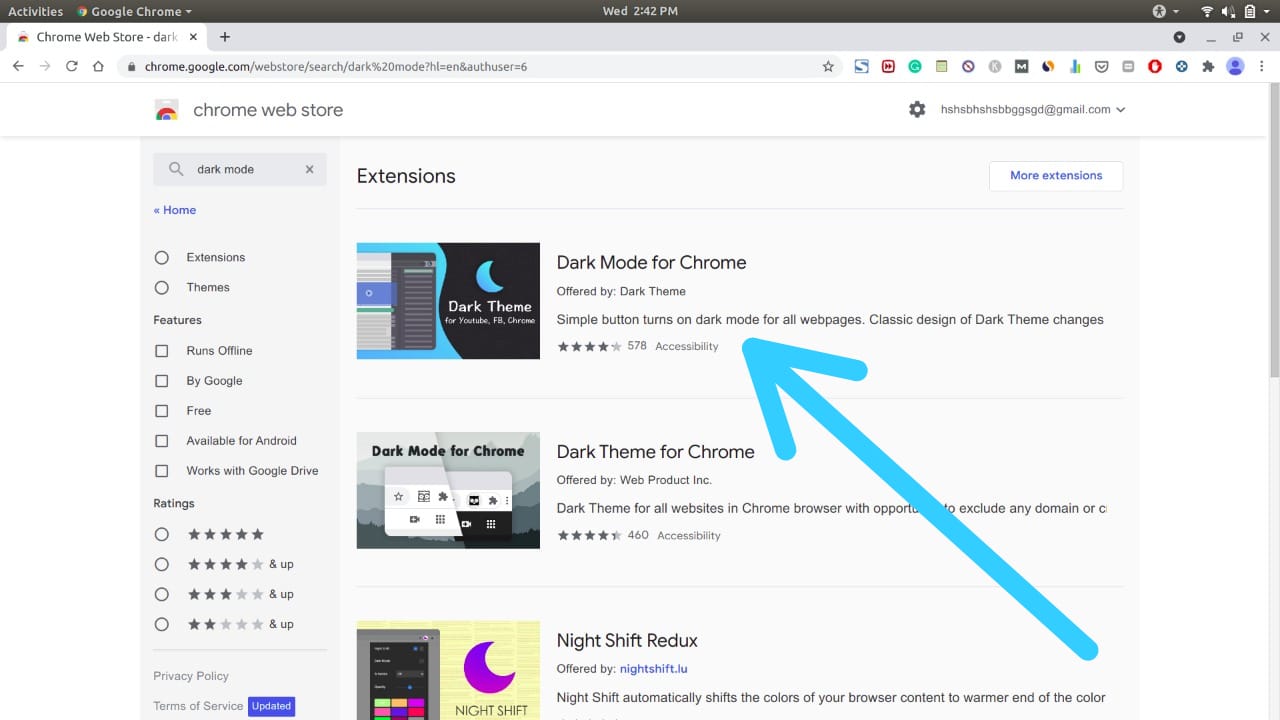Open the Google Chrome app menu
This screenshot has height=720, width=1280.
[135, 11]
